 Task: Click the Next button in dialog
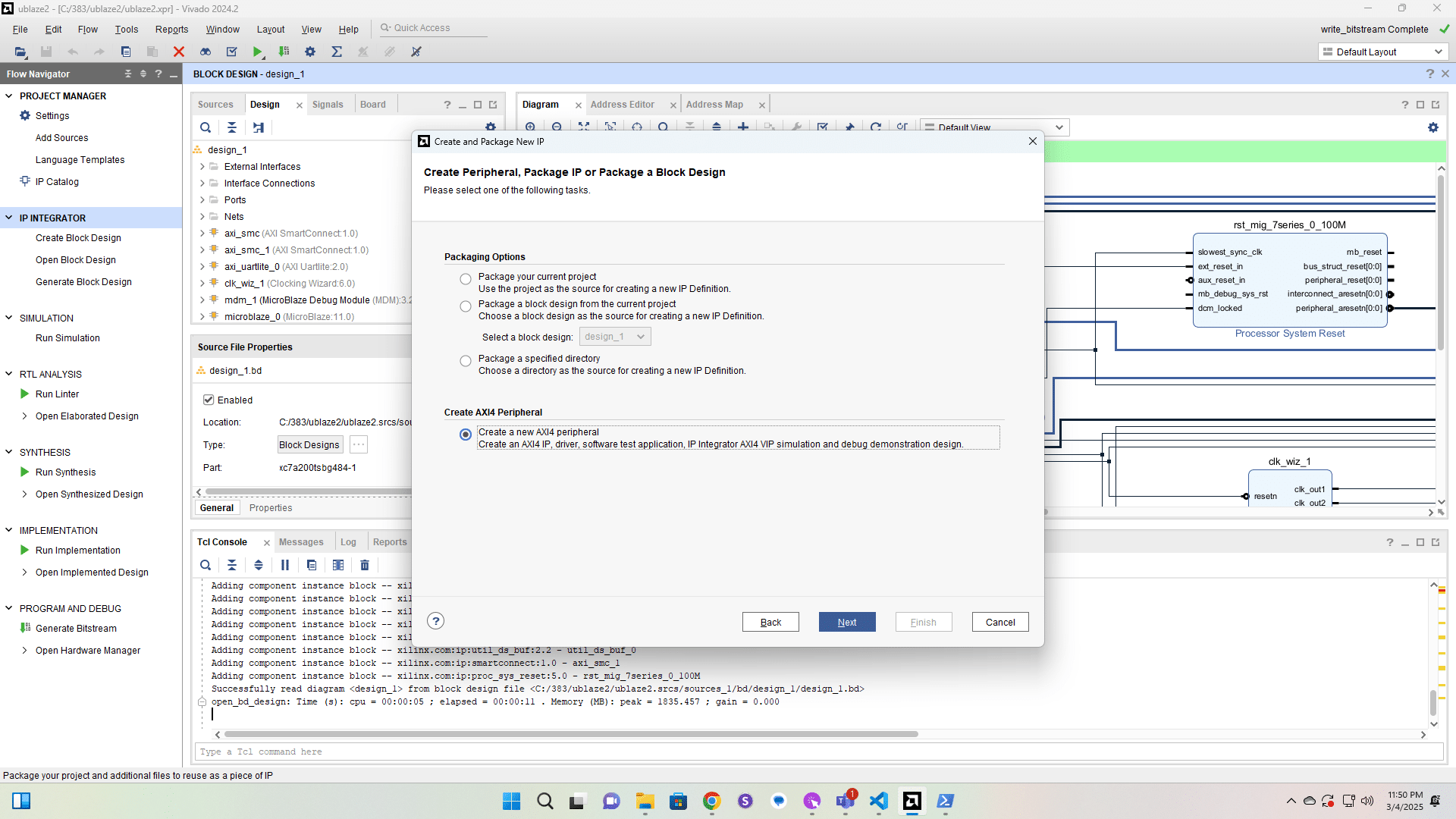(847, 622)
